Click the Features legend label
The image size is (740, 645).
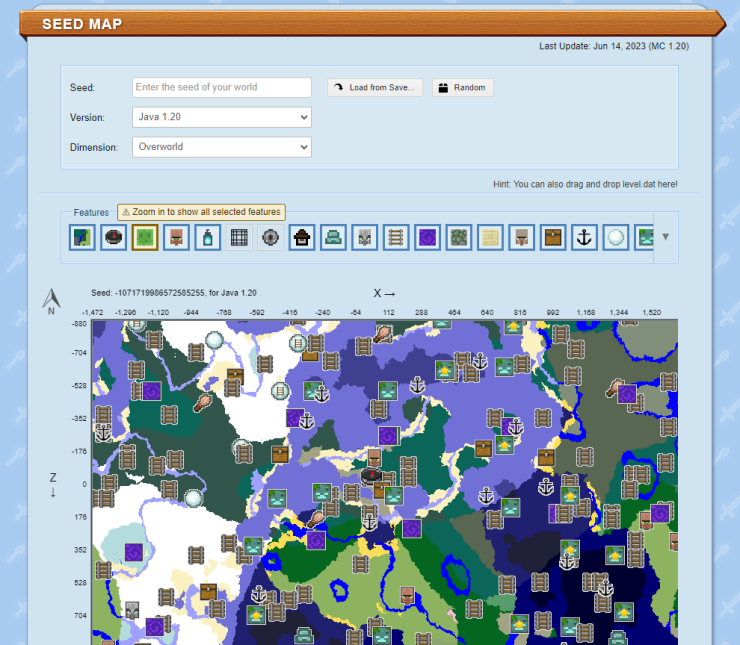tap(91, 213)
